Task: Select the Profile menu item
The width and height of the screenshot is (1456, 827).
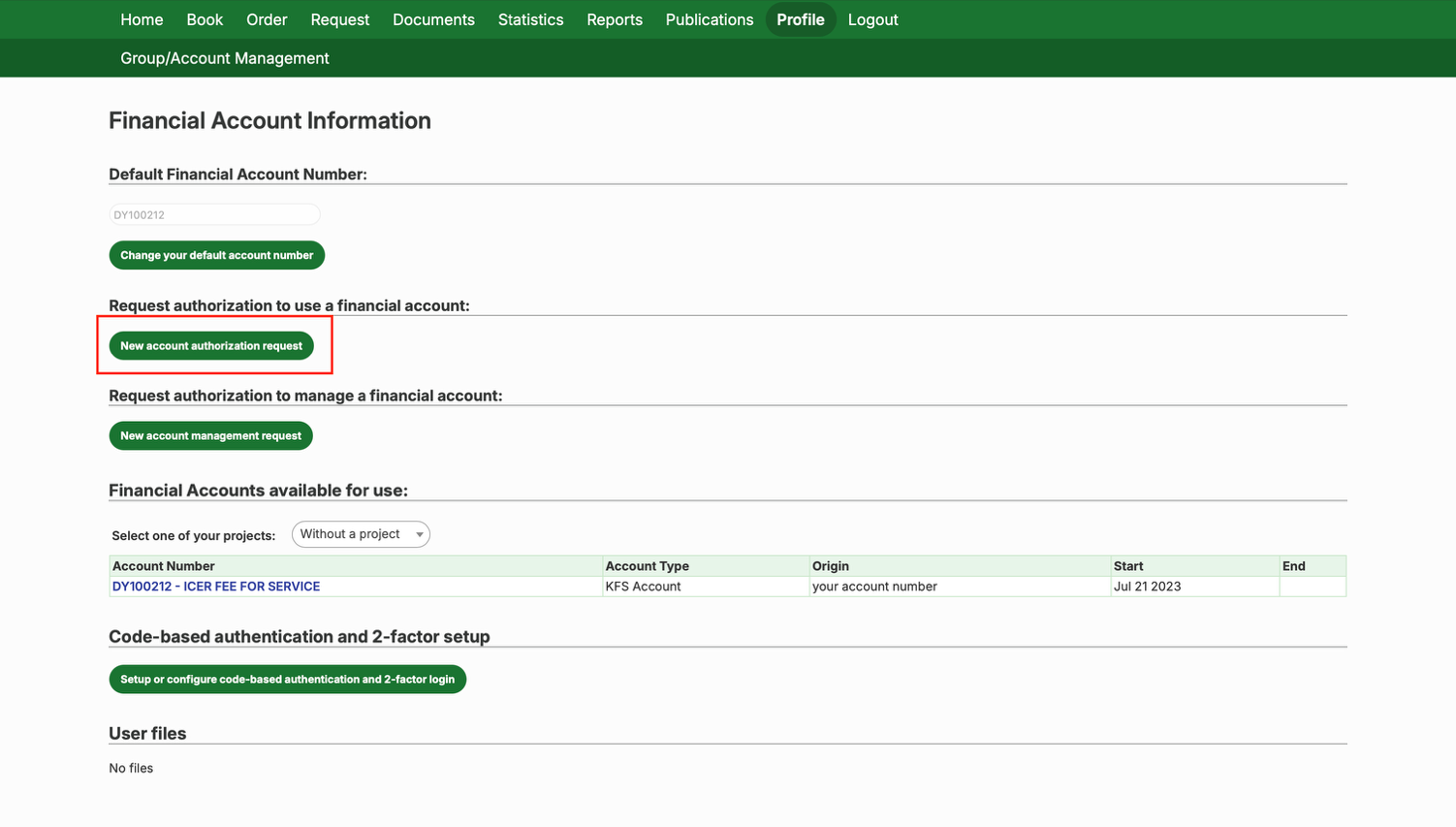Action: [x=801, y=19]
